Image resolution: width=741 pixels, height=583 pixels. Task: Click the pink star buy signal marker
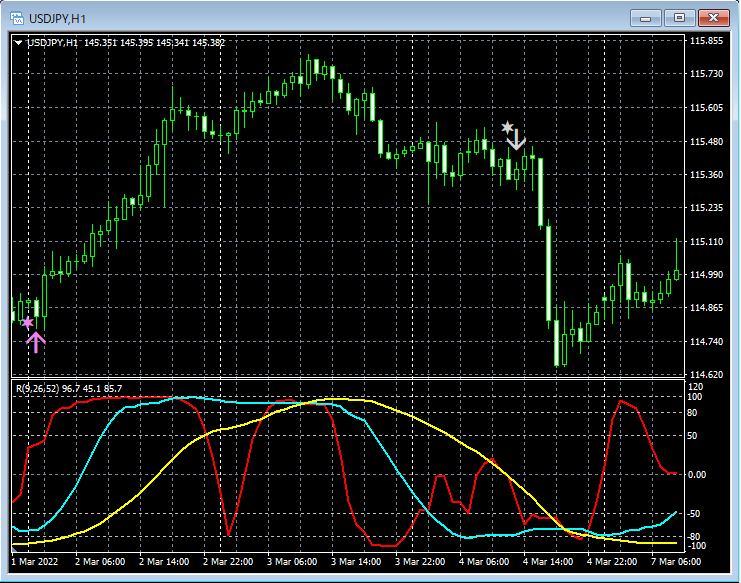27,323
